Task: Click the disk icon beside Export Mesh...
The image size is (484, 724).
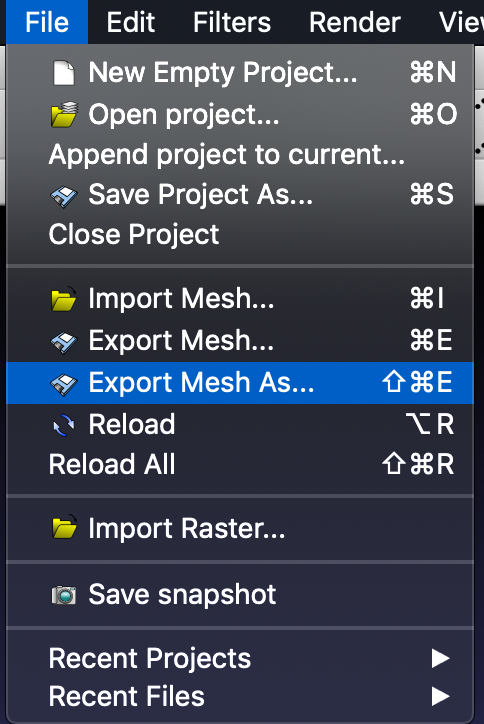Action: click(x=64, y=343)
